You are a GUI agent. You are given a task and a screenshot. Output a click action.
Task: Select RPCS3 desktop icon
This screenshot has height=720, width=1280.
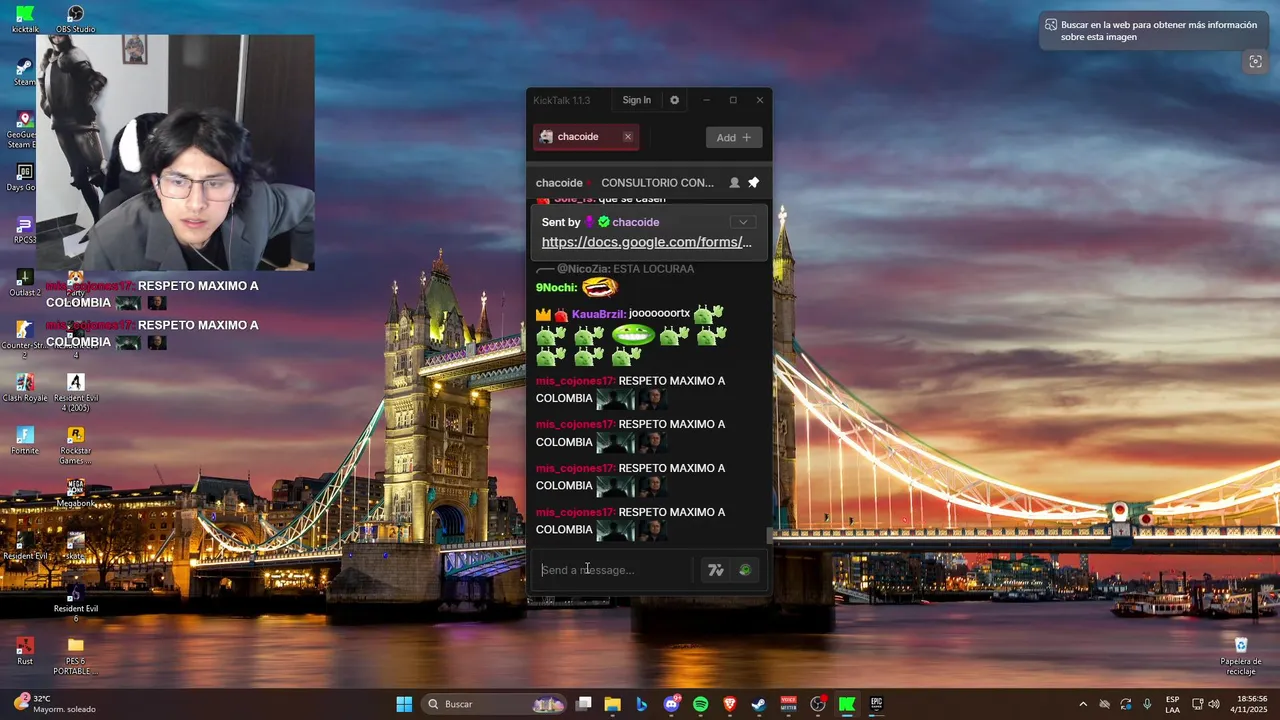coord(25,230)
